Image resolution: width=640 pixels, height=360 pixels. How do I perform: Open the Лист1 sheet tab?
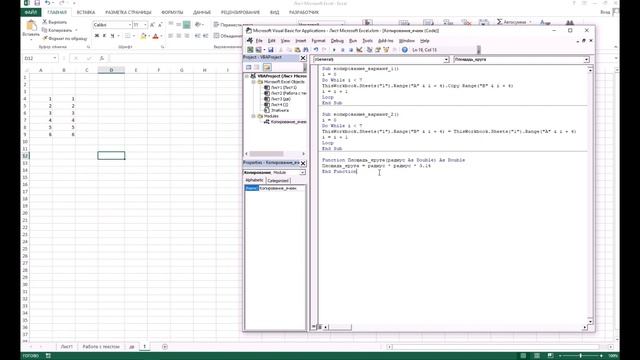(66, 347)
